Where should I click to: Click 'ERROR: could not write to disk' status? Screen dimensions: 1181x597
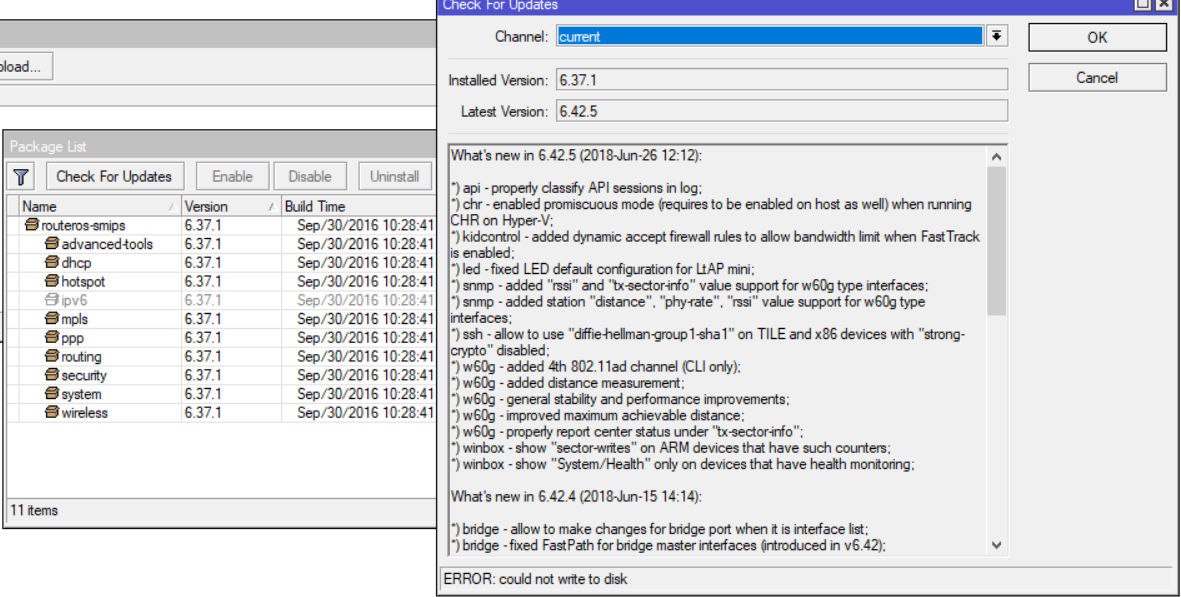pyautogui.click(x=535, y=579)
